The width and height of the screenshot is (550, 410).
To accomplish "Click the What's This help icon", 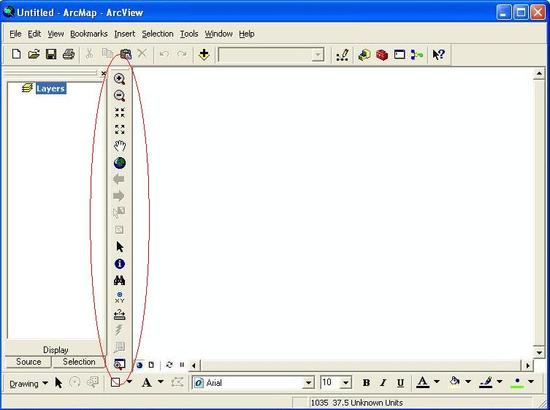I will 438,55.
